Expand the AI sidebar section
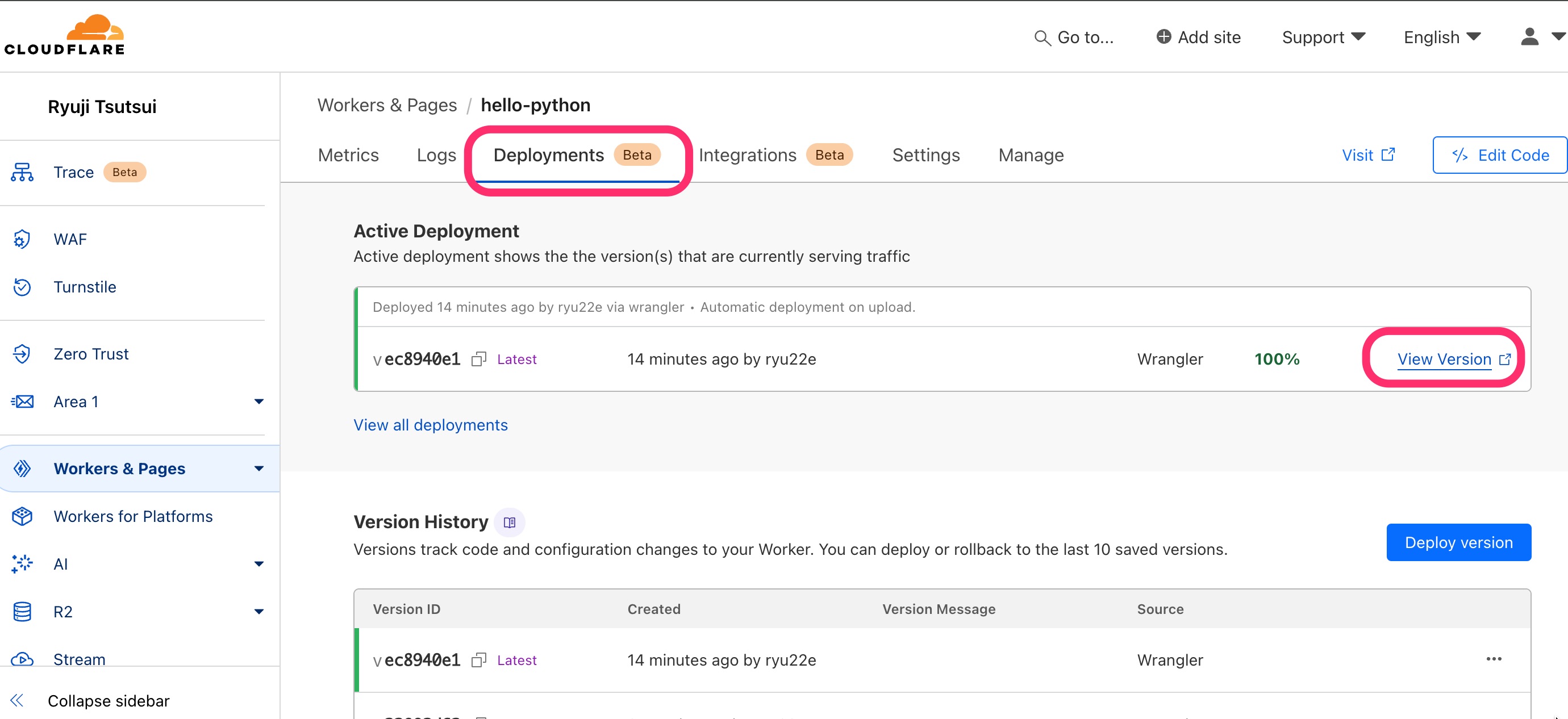 coord(258,564)
